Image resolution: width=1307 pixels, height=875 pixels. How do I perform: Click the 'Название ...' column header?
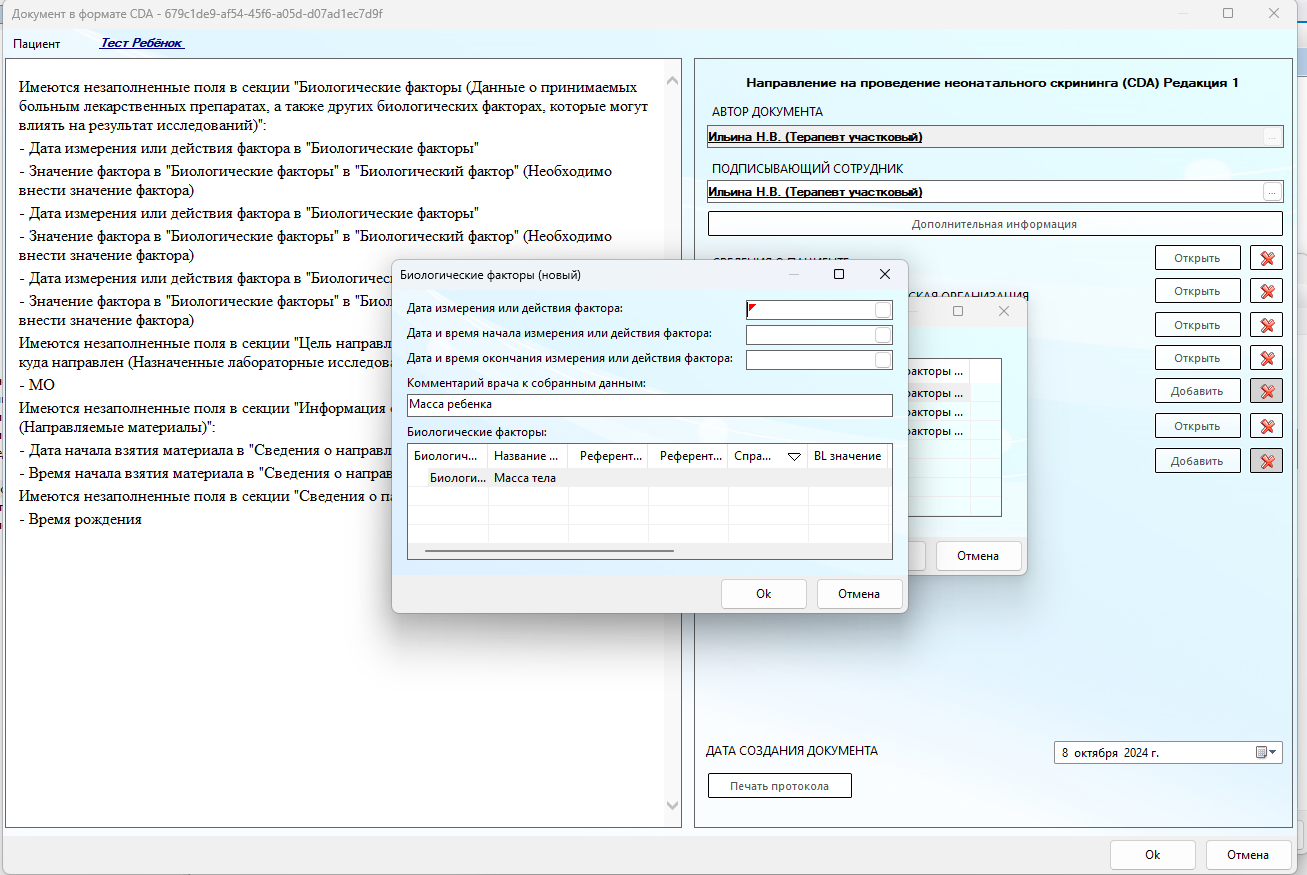[528, 456]
